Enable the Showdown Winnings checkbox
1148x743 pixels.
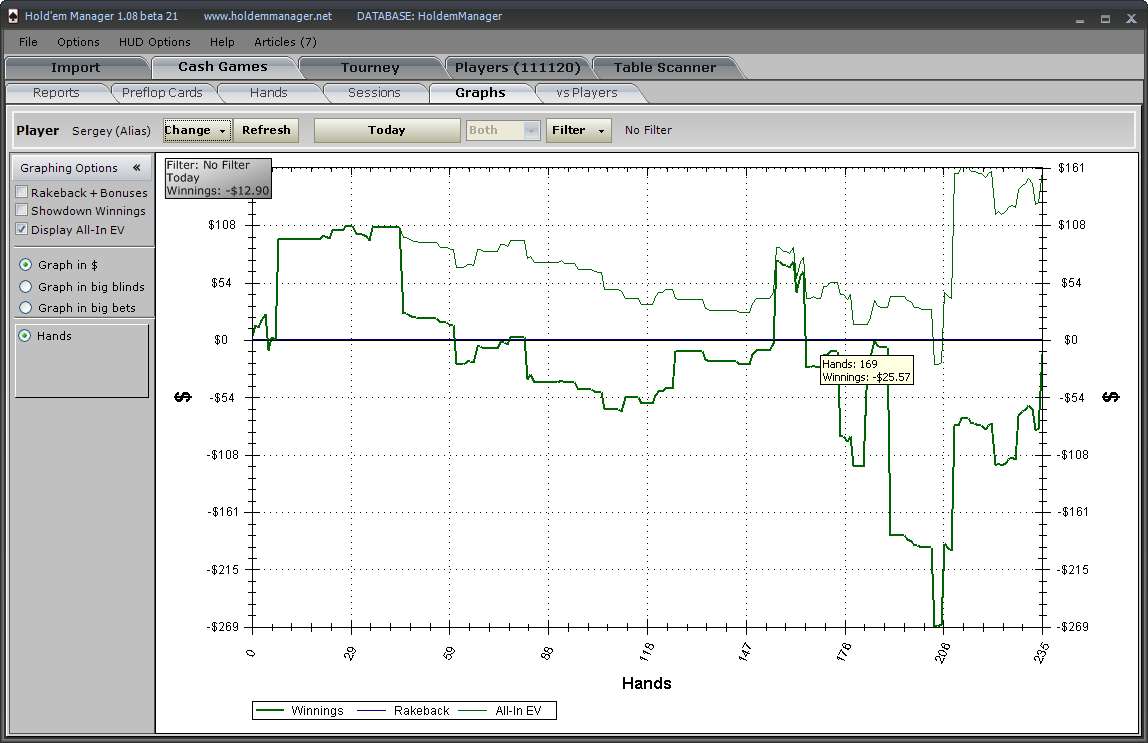[22, 210]
